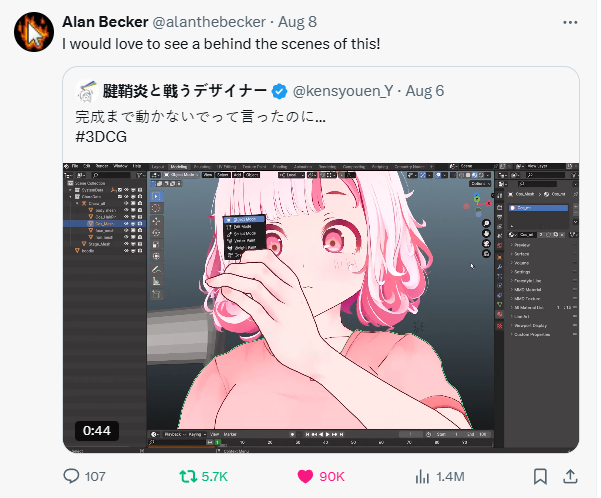This screenshot has width=601, height=498.
Task: Select the Measure tool in Blender toolbar
Action: click(156, 281)
